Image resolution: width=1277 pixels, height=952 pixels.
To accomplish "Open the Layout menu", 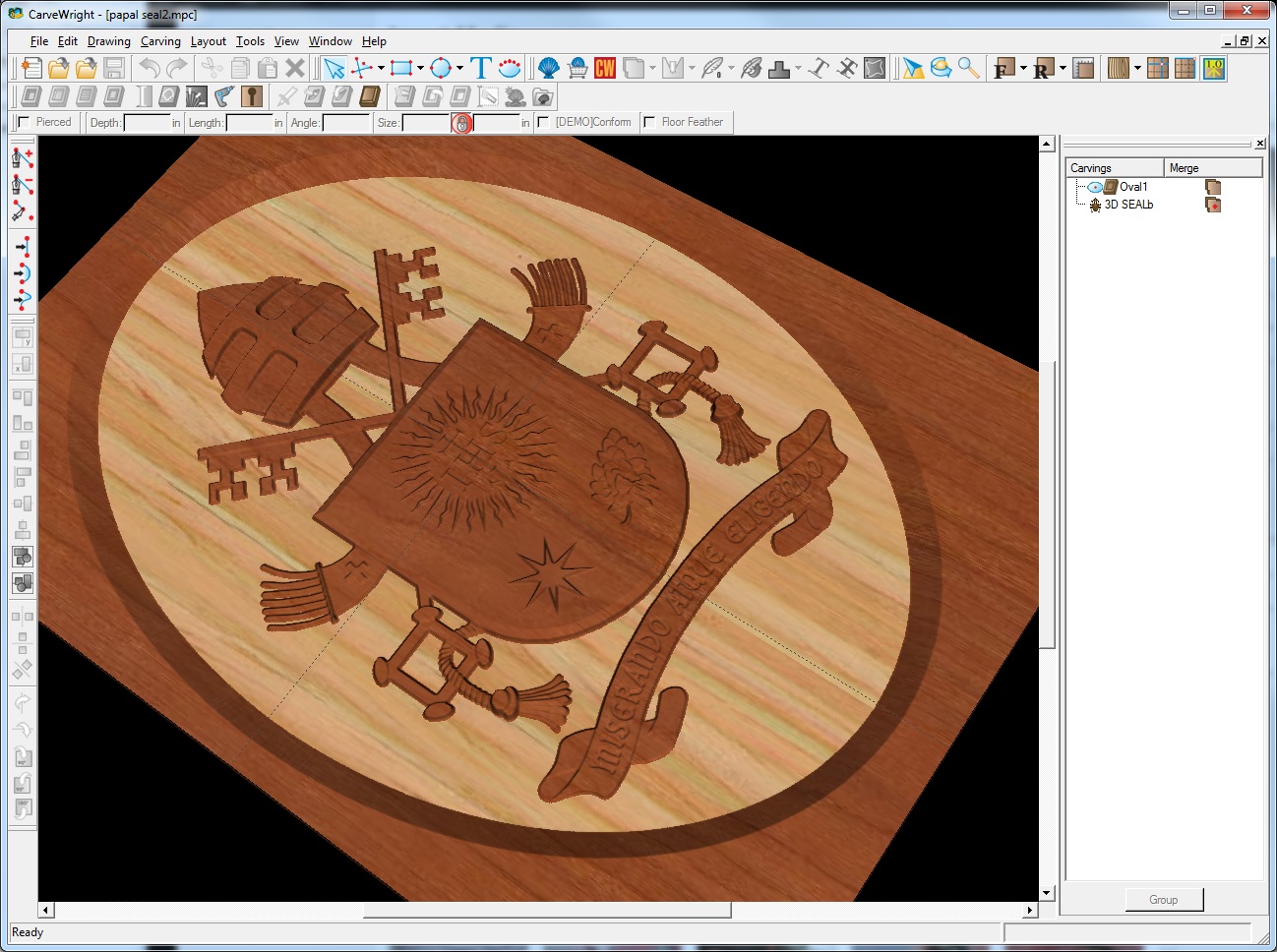I will [208, 41].
